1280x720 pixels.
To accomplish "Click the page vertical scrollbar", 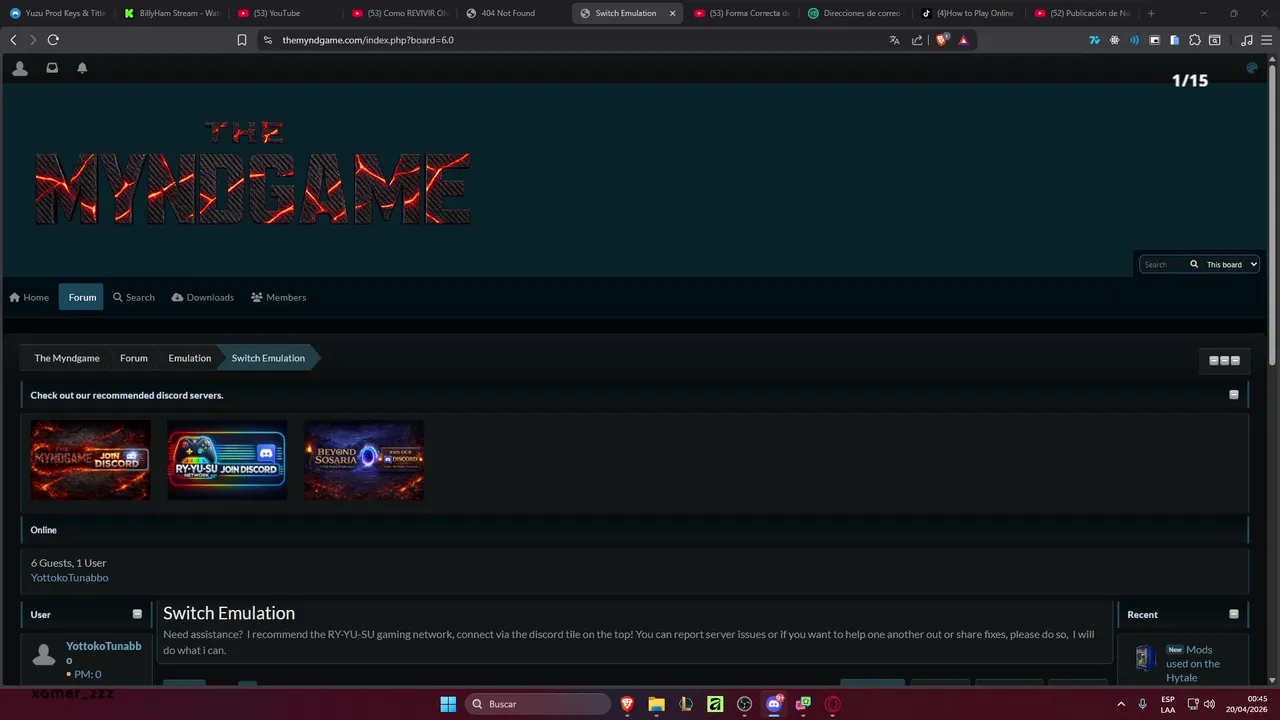I will point(1273,213).
